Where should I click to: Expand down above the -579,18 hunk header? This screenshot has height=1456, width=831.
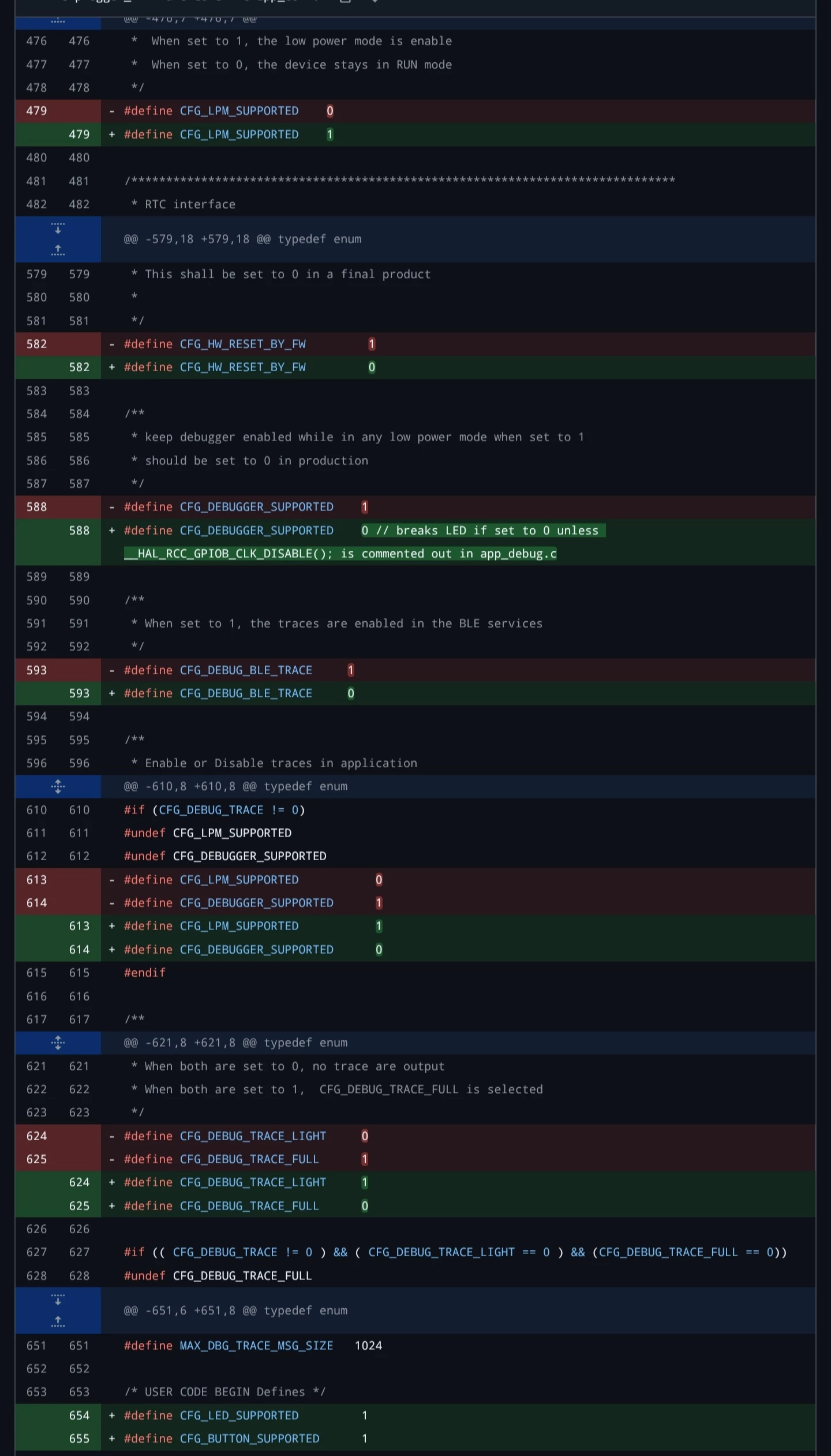(58, 228)
